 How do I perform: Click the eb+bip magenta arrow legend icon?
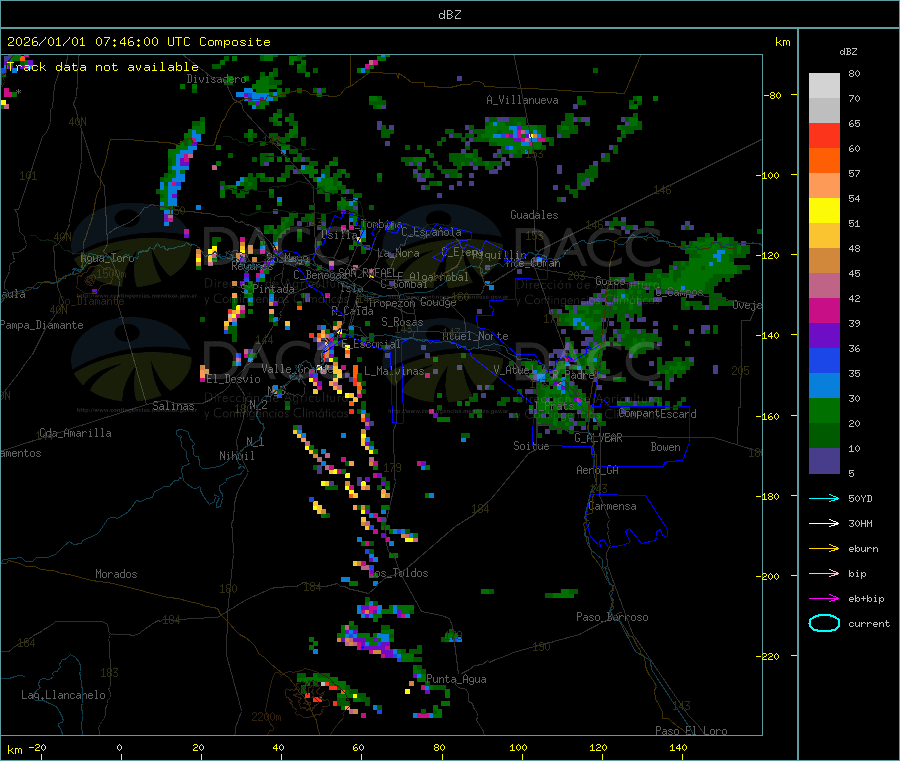click(824, 598)
